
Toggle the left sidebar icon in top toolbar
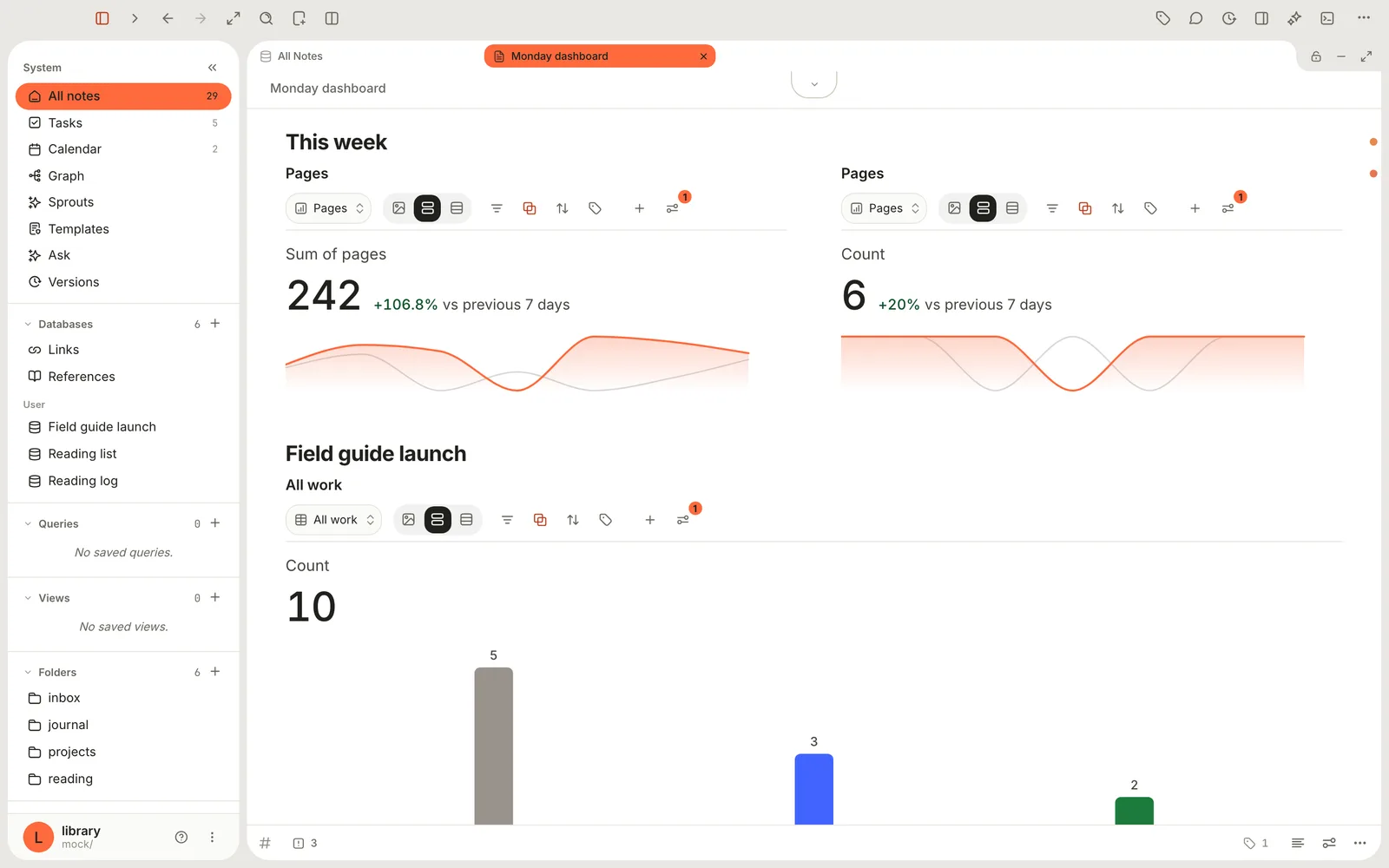coord(102,18)
